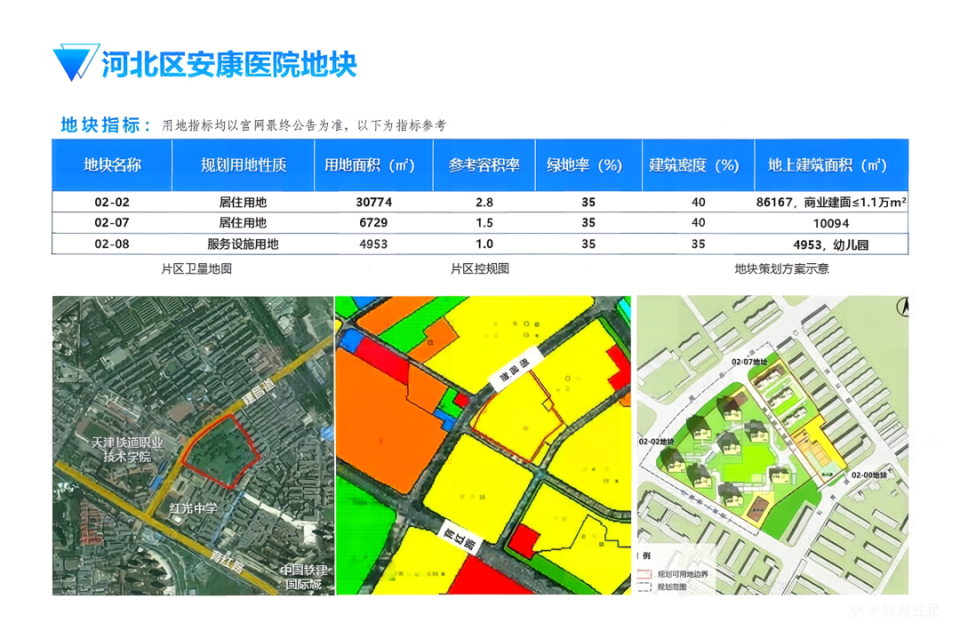Select the 02-02 table row name
960x639 pixels.
point(112,202)
